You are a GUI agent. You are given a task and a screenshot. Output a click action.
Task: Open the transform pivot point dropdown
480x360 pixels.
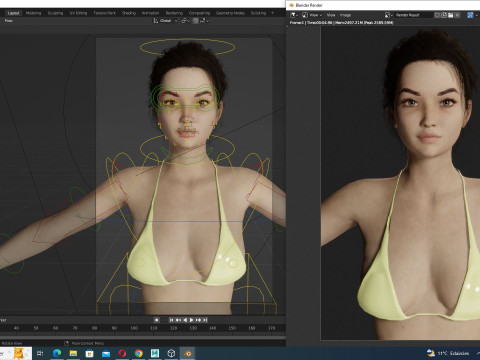tap(185, 21)
